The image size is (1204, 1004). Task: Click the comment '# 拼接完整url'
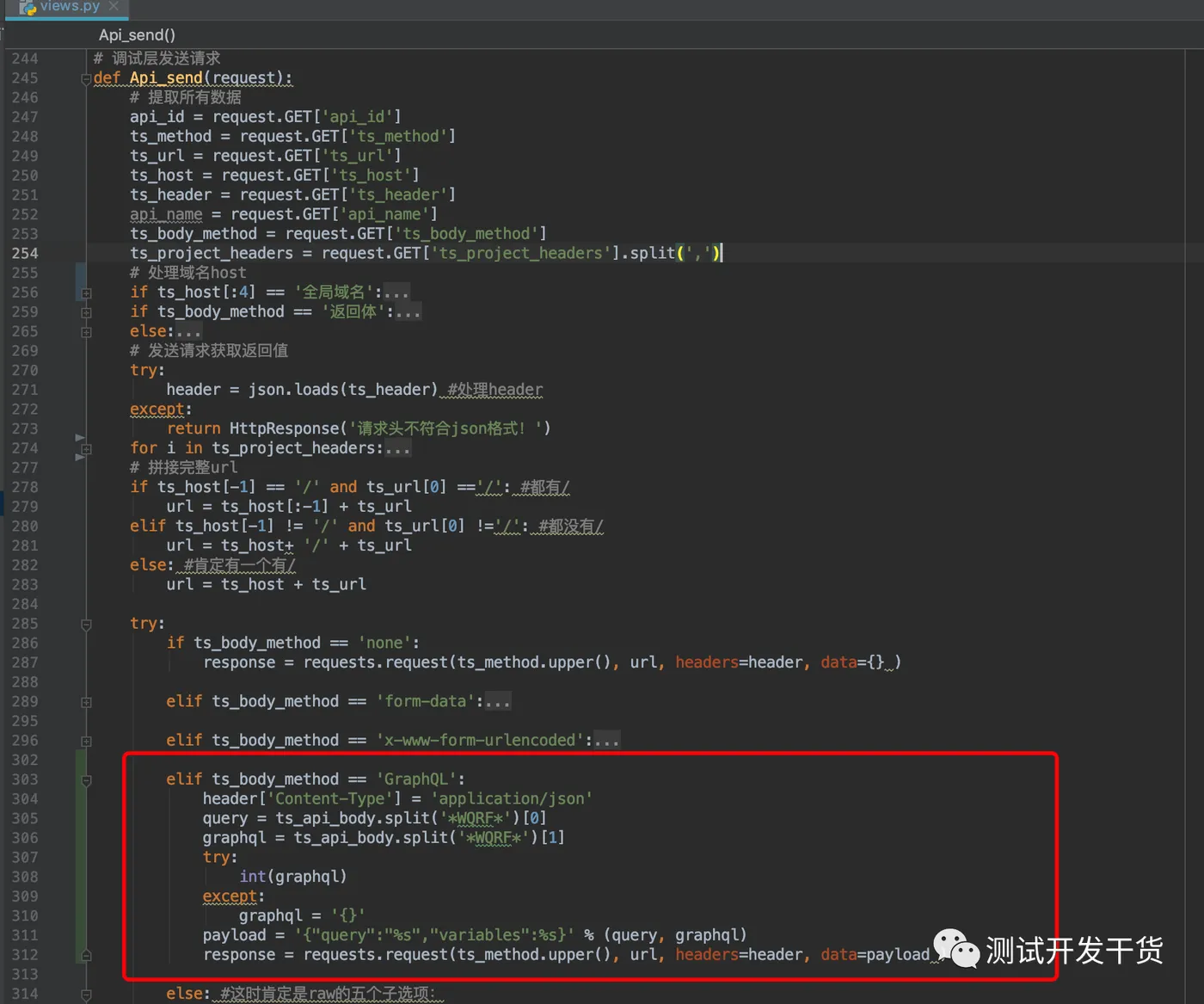183,467
